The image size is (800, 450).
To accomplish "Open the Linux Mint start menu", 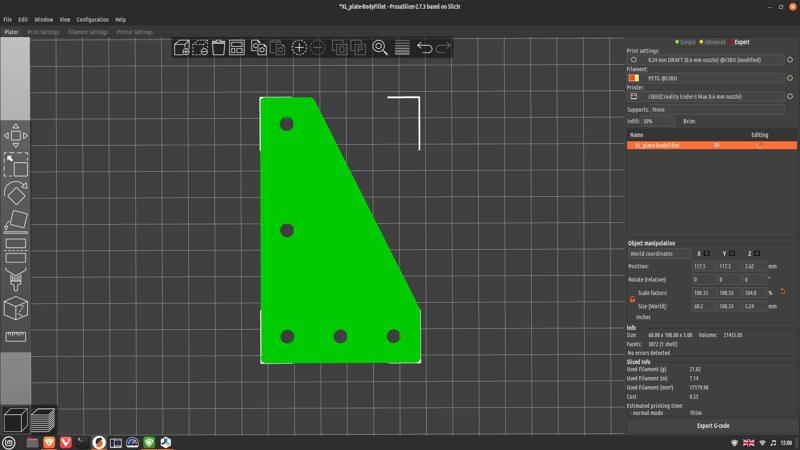I will [x=9, y=442].
